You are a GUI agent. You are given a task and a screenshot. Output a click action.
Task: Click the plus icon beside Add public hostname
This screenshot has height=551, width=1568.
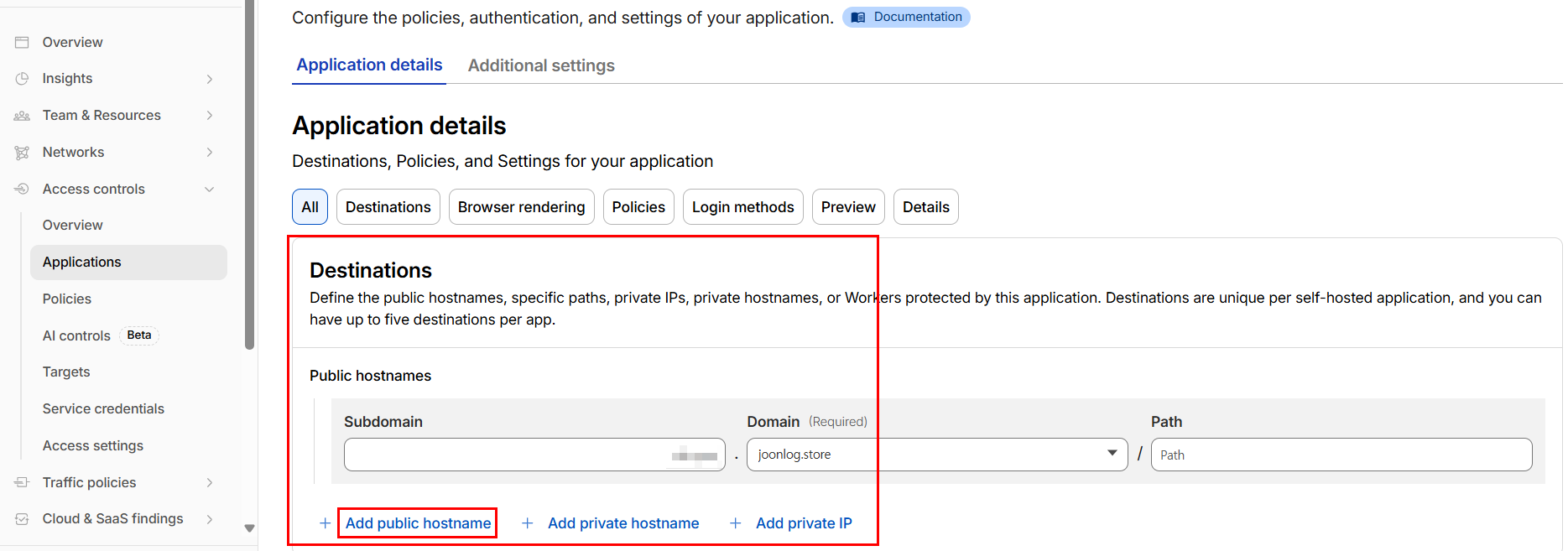point(325,523)
